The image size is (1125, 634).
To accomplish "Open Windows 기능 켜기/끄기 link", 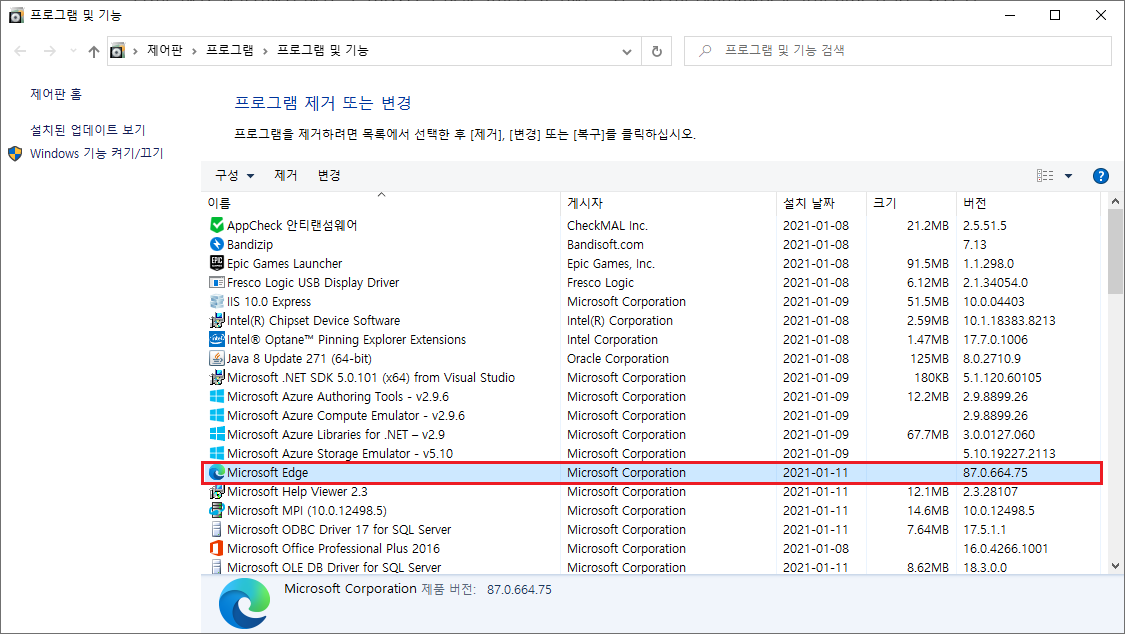I will [x=97, y=153].
